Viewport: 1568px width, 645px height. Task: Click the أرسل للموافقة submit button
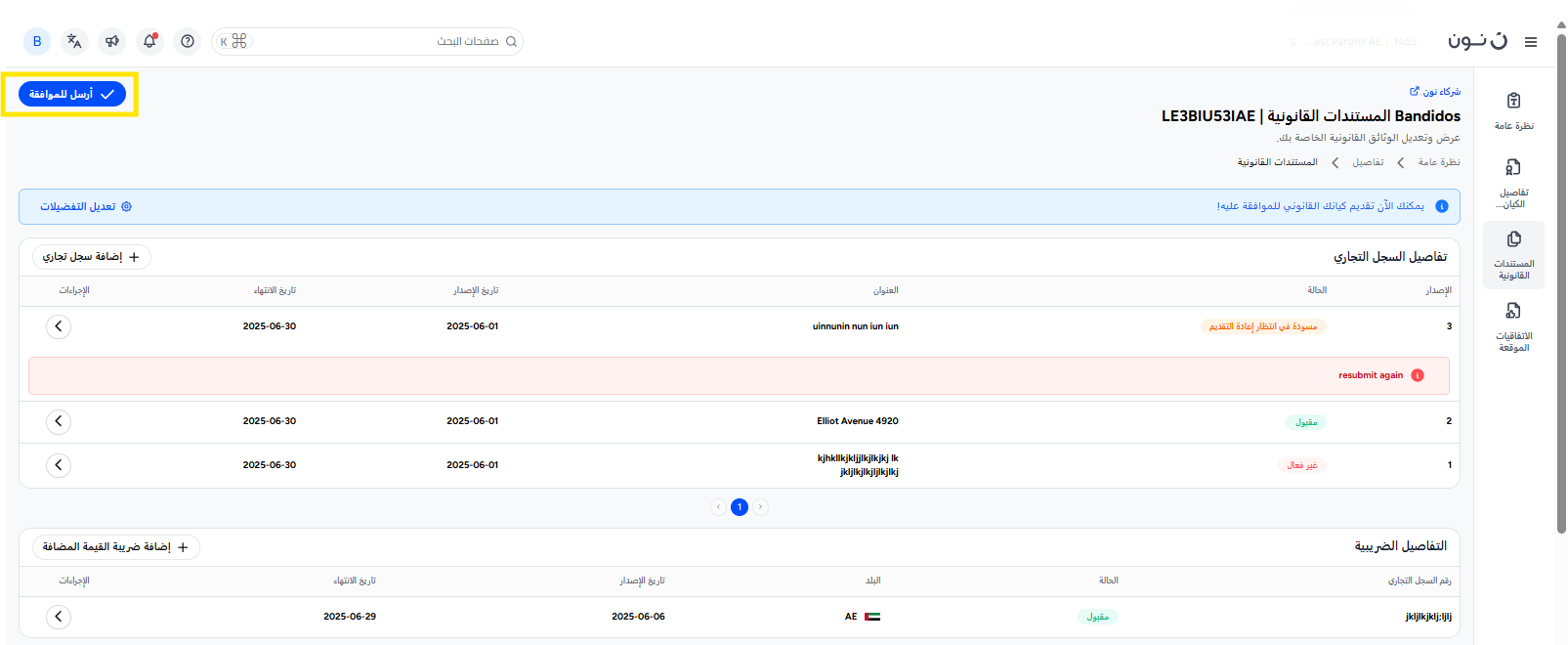coord(72,94)
